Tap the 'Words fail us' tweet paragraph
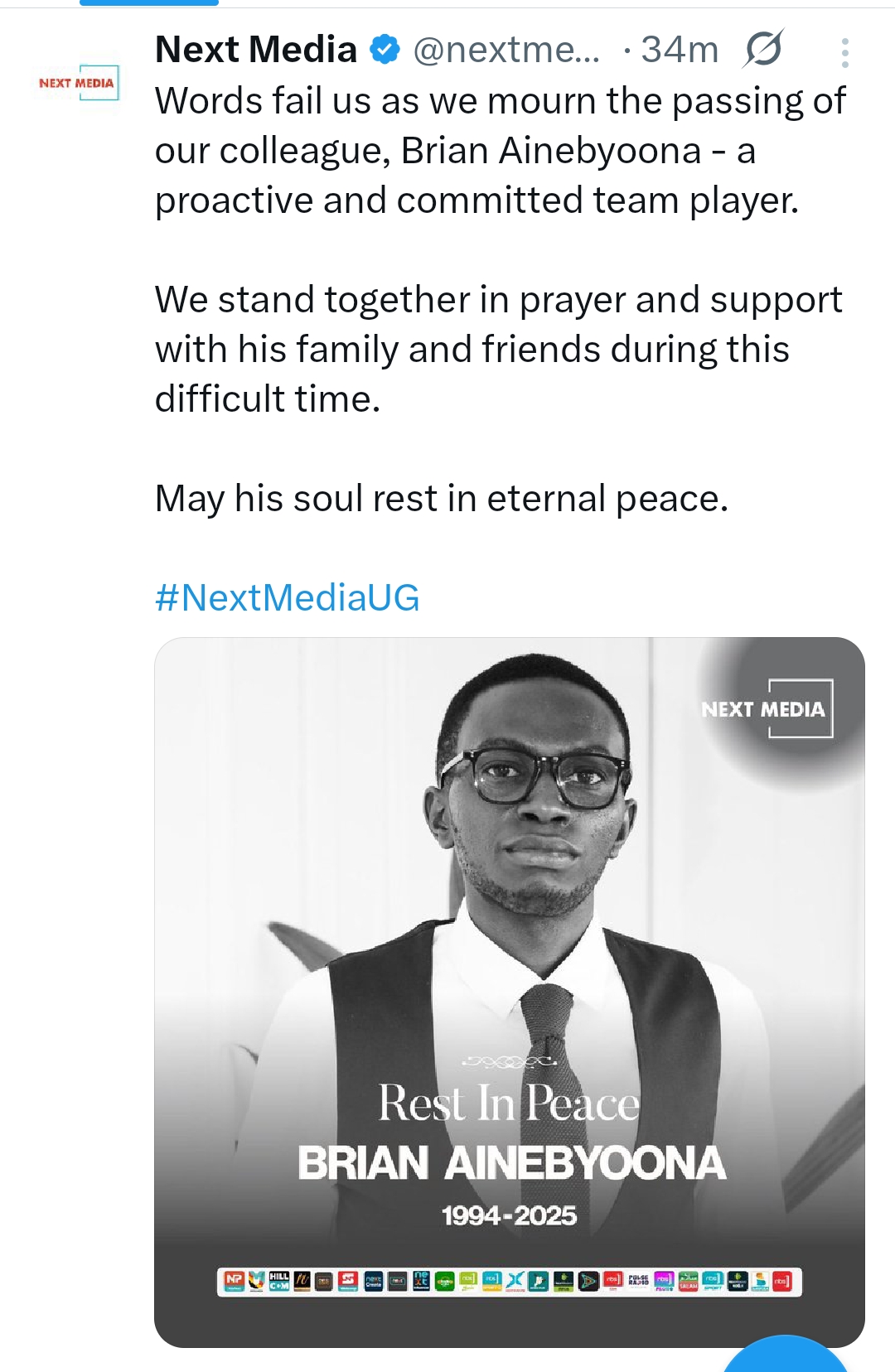The width and height of the screenshot is (895, 1372). point(500,150)
